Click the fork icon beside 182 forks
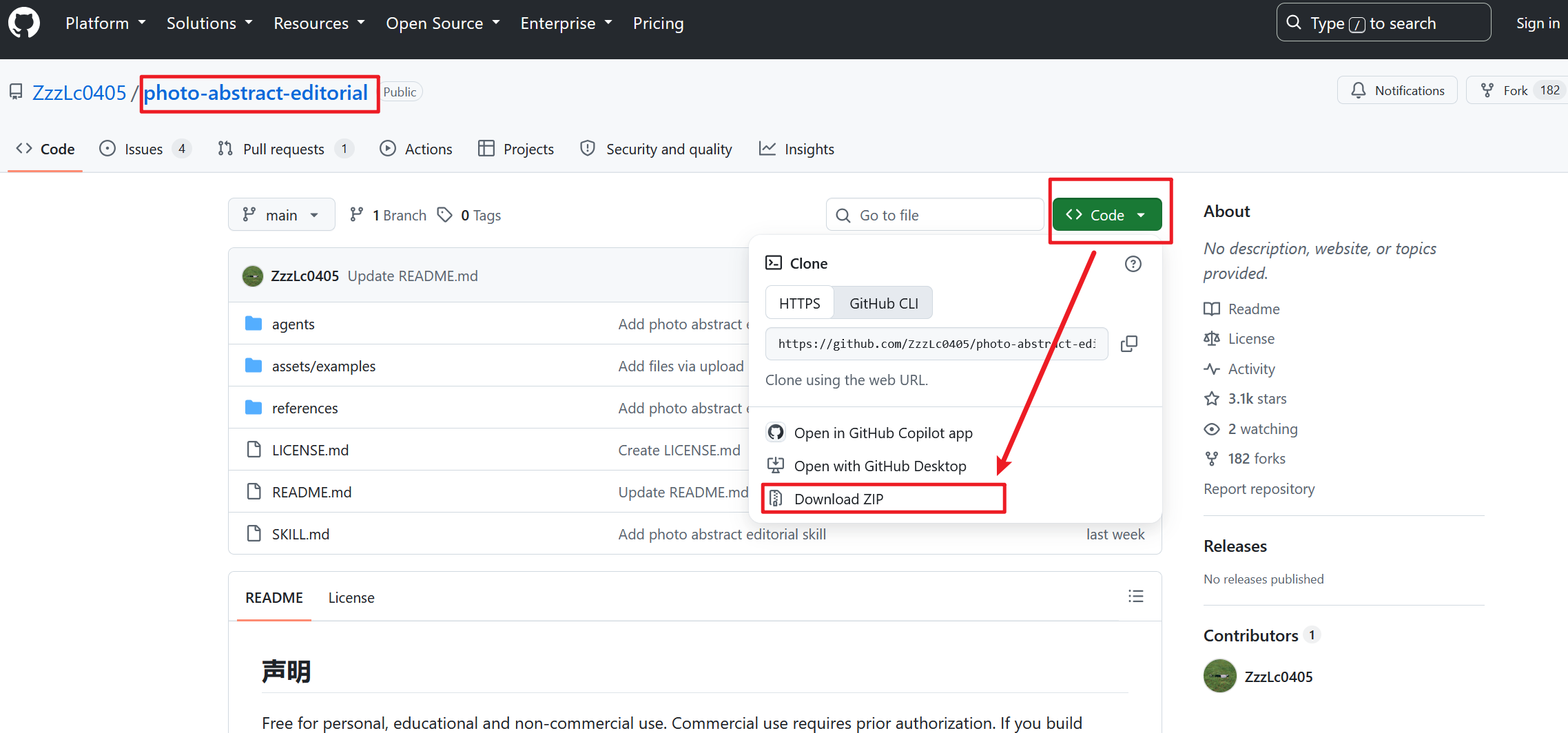The height and width of the screenshot is (733, 1568). (x=1212, y=459)
